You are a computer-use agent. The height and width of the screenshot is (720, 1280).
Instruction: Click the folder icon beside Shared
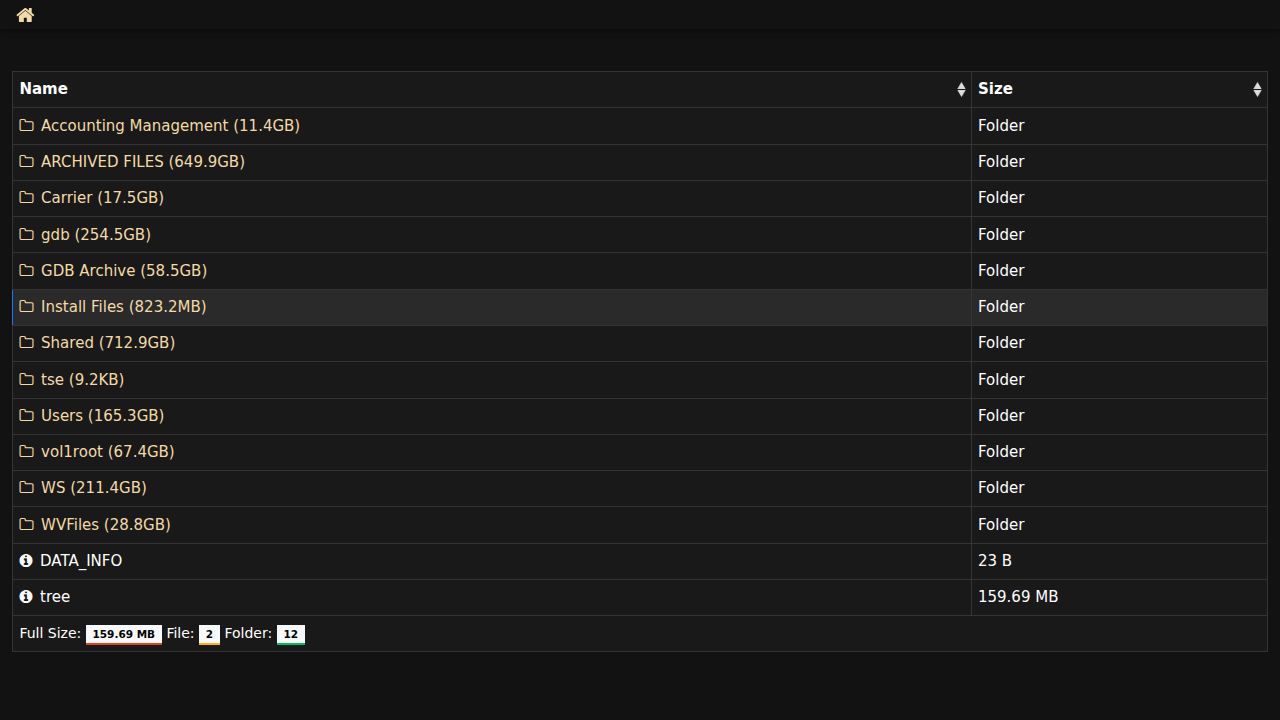[x=27, y=343]
